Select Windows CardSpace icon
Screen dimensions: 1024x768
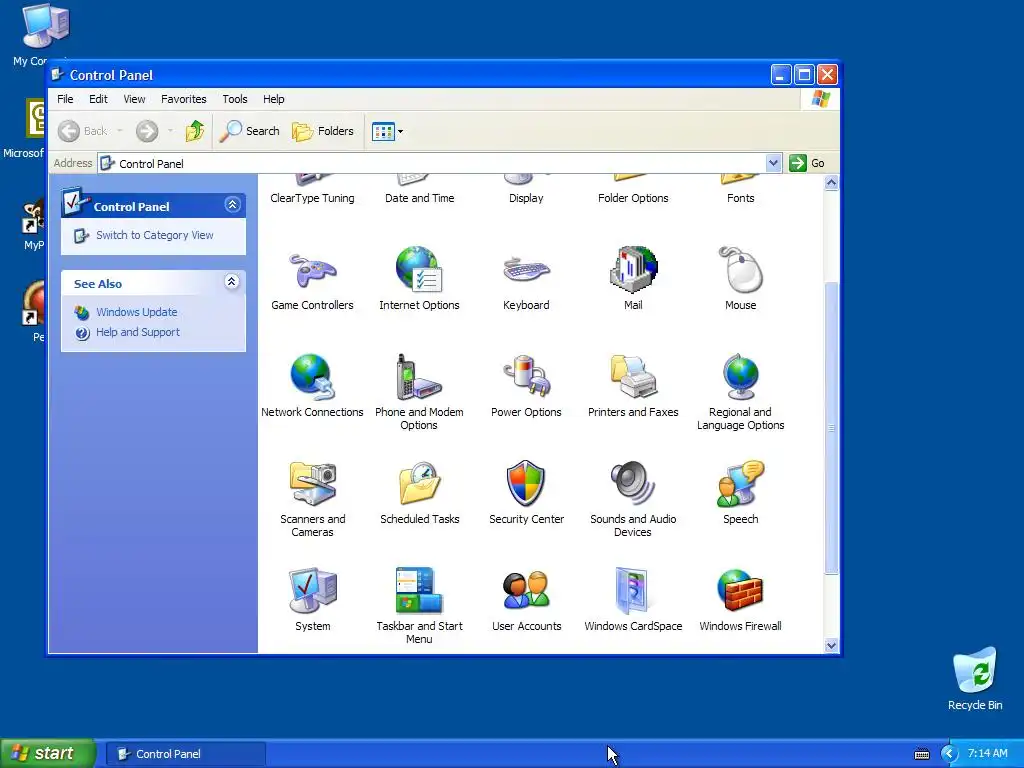[x=633, y=591]
